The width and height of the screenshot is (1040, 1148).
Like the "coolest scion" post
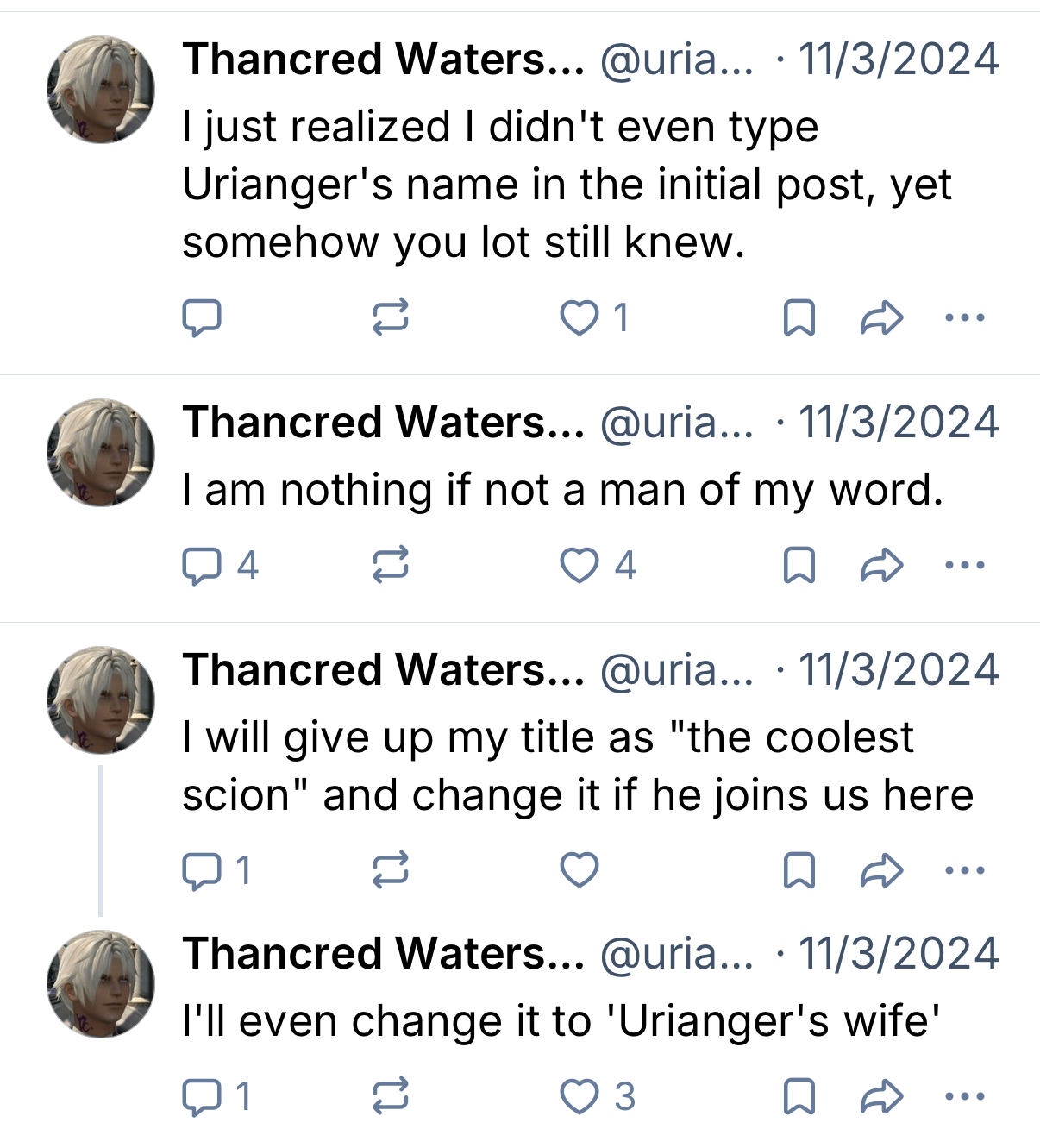pos(580,870)
